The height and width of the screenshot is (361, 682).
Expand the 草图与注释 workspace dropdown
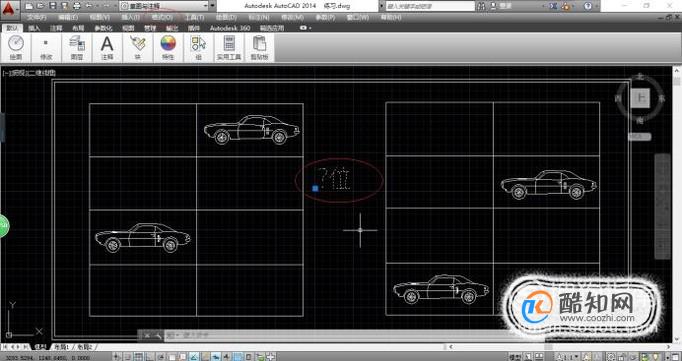(x=164, y=6)
